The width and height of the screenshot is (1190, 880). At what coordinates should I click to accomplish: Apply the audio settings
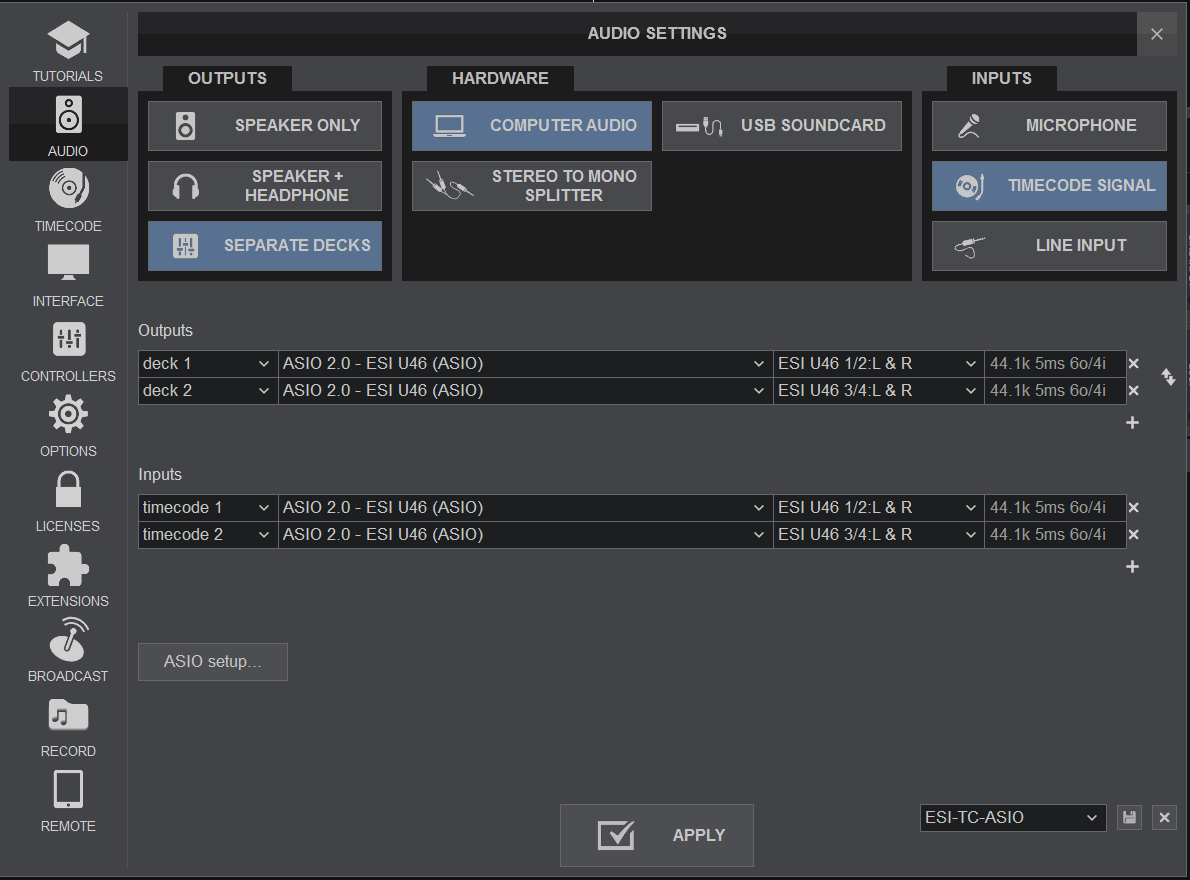pyautogui.click(x=657, y=835)
